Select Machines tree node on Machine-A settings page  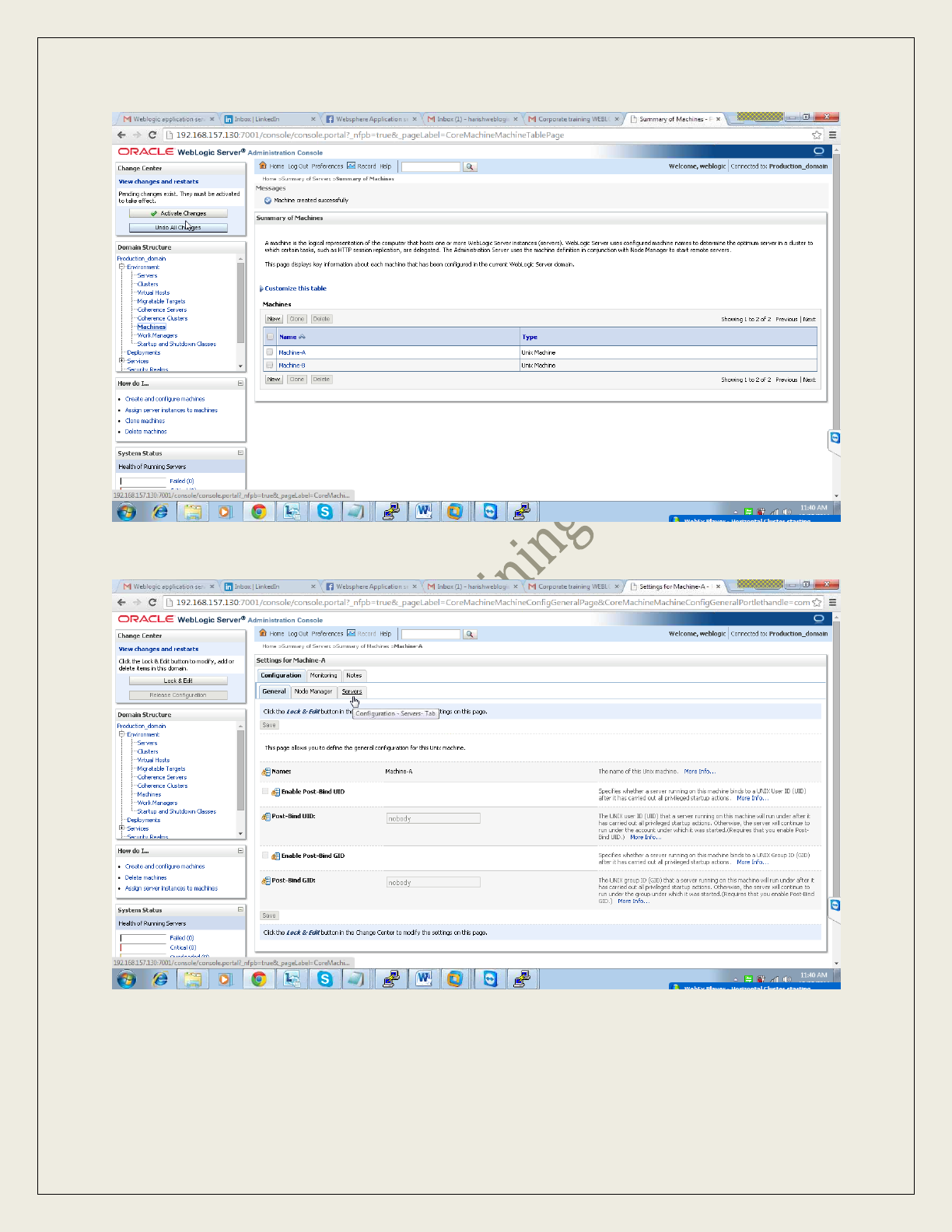pyautogui.click(x=149, y=794)
